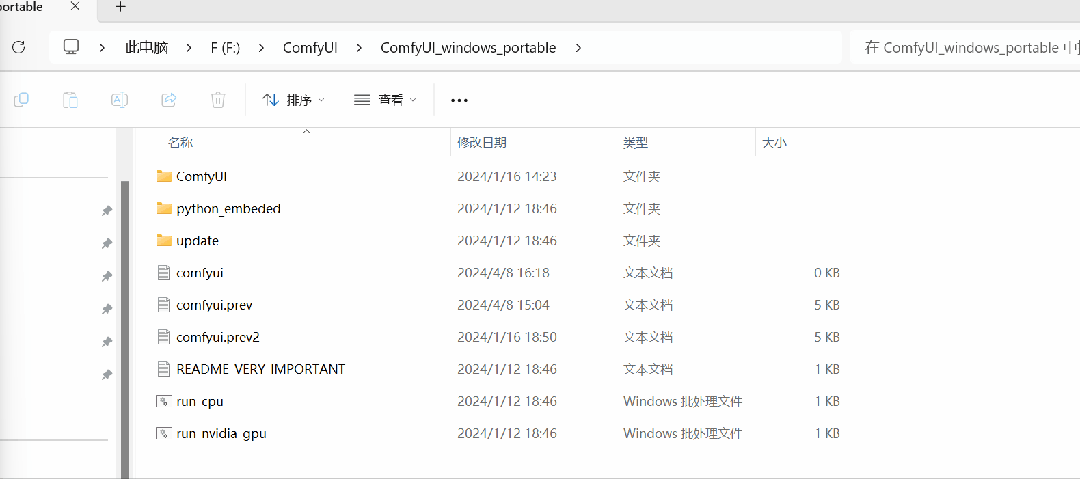Select the README VERY IMPORTANT file name
Viewport: 1080px width, 479px height.
click(x=260, y=369)
